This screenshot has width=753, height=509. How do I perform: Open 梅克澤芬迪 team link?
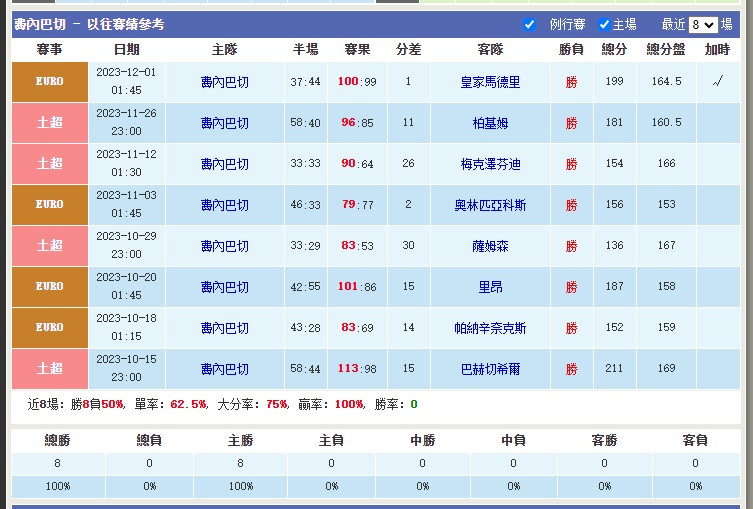490,164
